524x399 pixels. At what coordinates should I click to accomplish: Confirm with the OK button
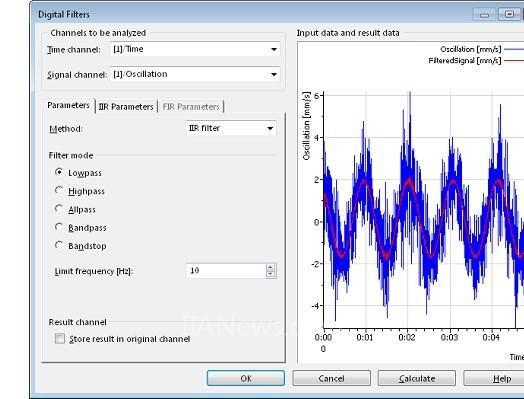tap(246, 378)
